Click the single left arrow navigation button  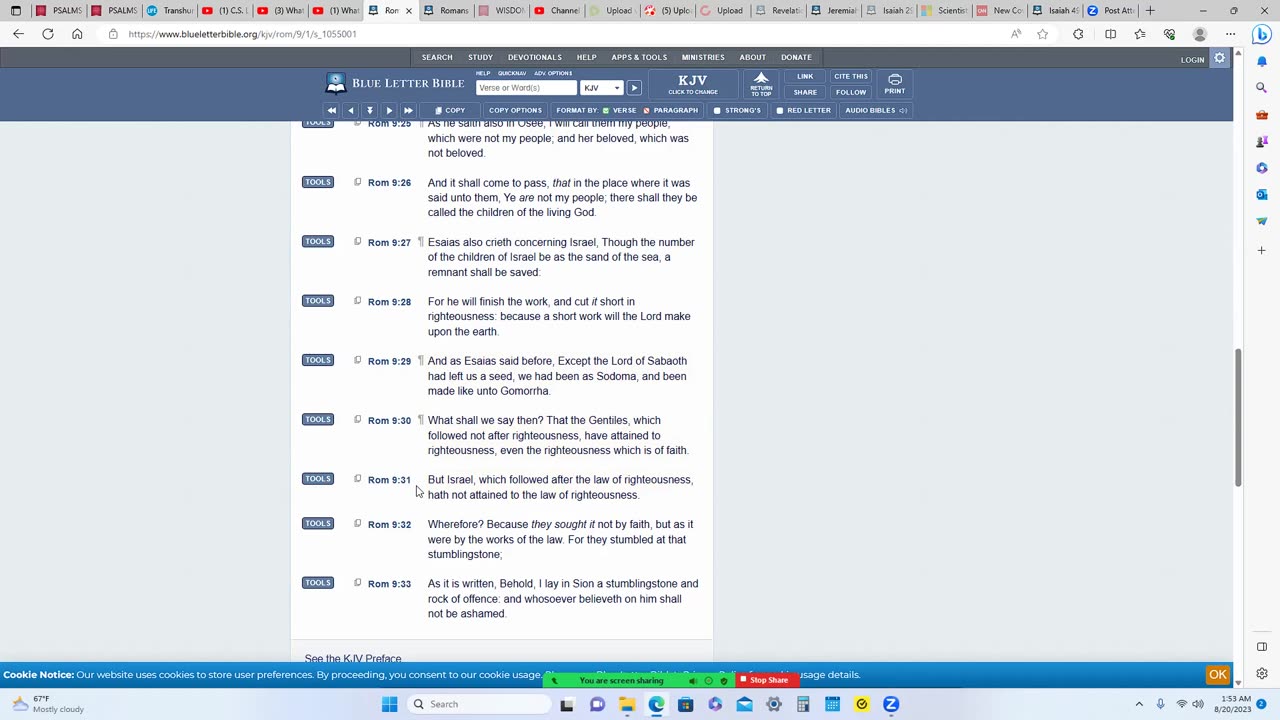pyautogui.click(x=350, y=110)
